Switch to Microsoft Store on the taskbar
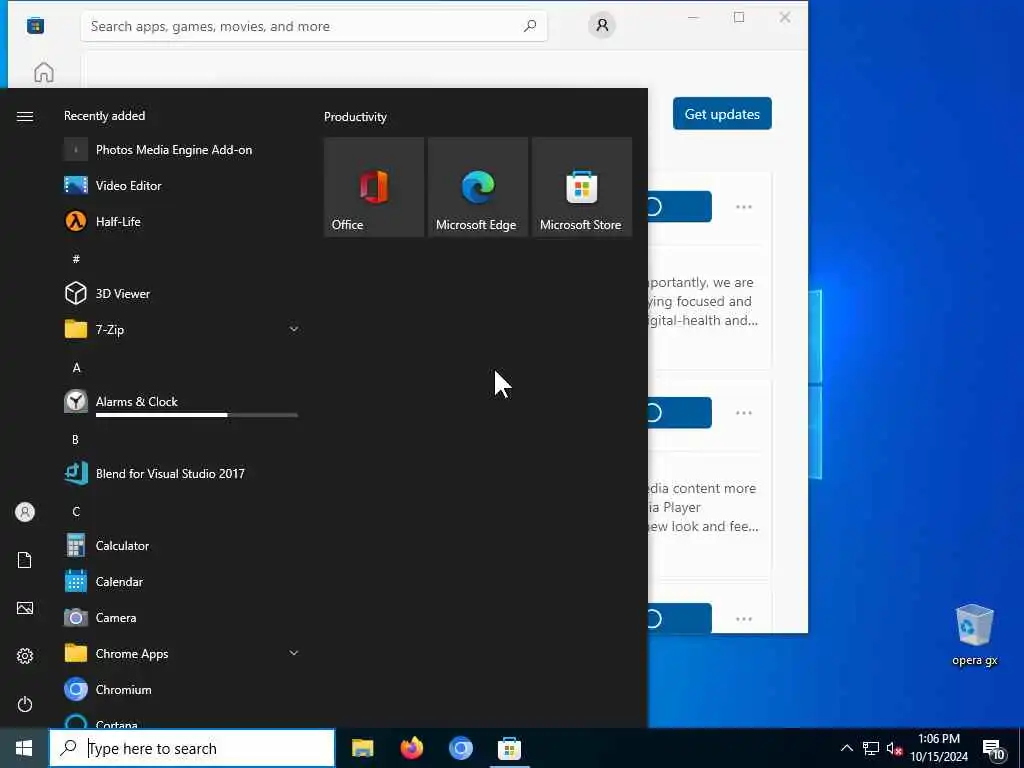 point(509,748)
